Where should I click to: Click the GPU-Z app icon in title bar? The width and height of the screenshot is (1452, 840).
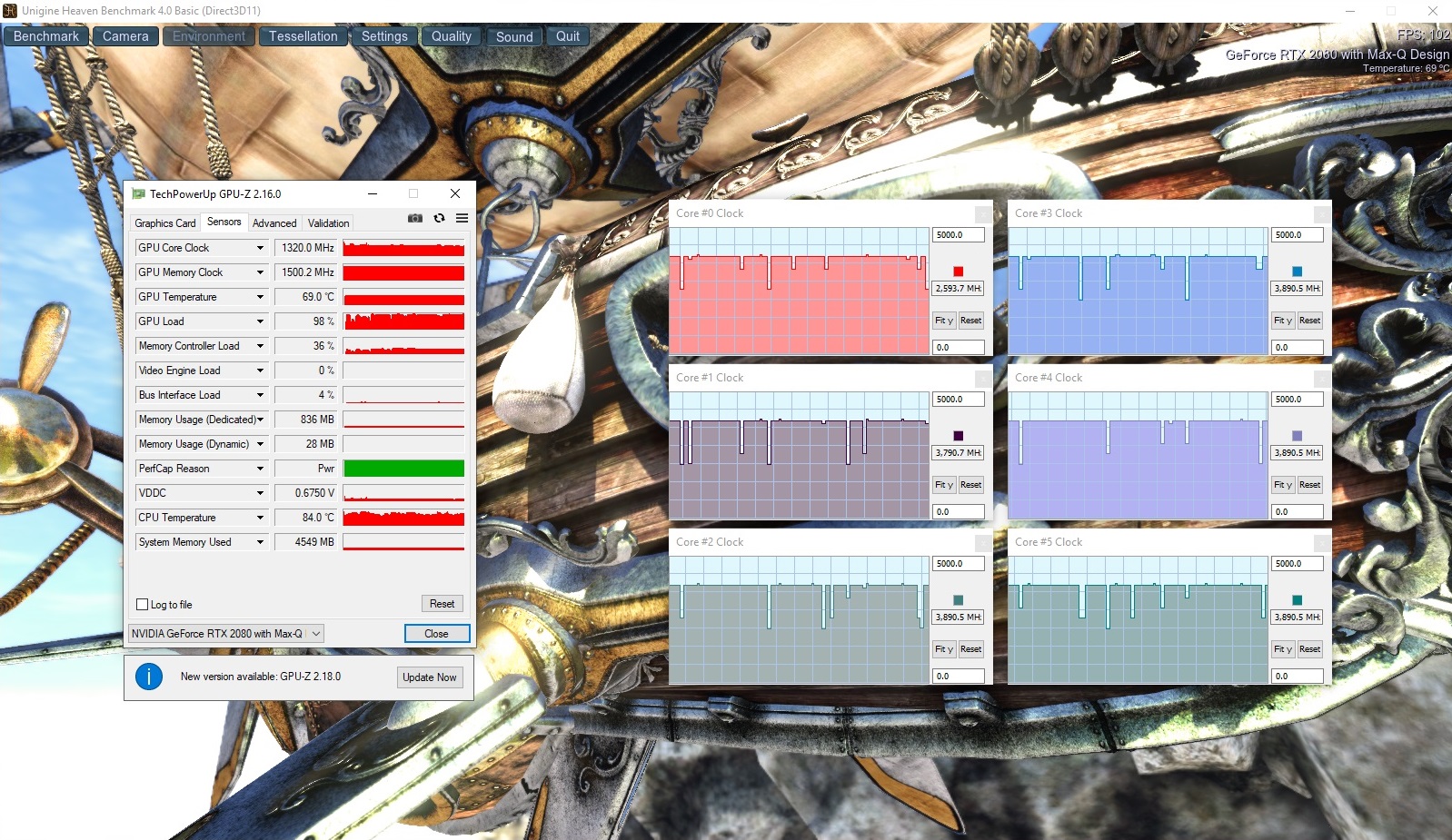click(139, 194)
